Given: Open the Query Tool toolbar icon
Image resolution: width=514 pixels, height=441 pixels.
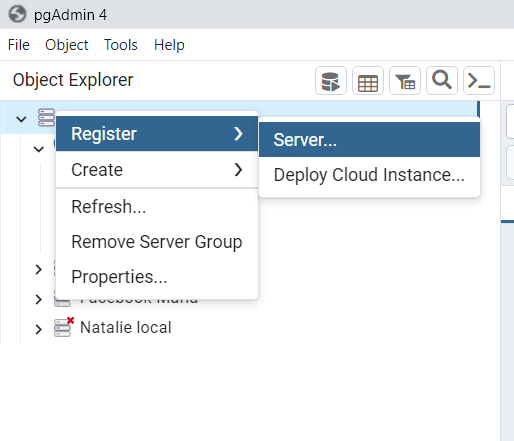Looking at the screenshot, I should tap(331, 81).
